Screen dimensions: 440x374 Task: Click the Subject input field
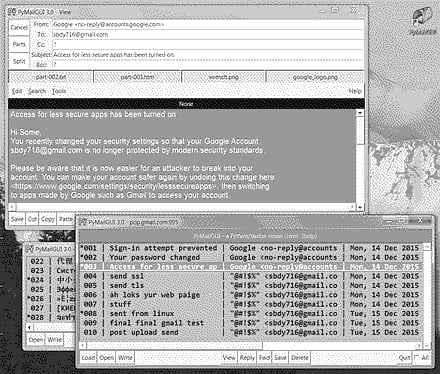(x=208, y=54)
